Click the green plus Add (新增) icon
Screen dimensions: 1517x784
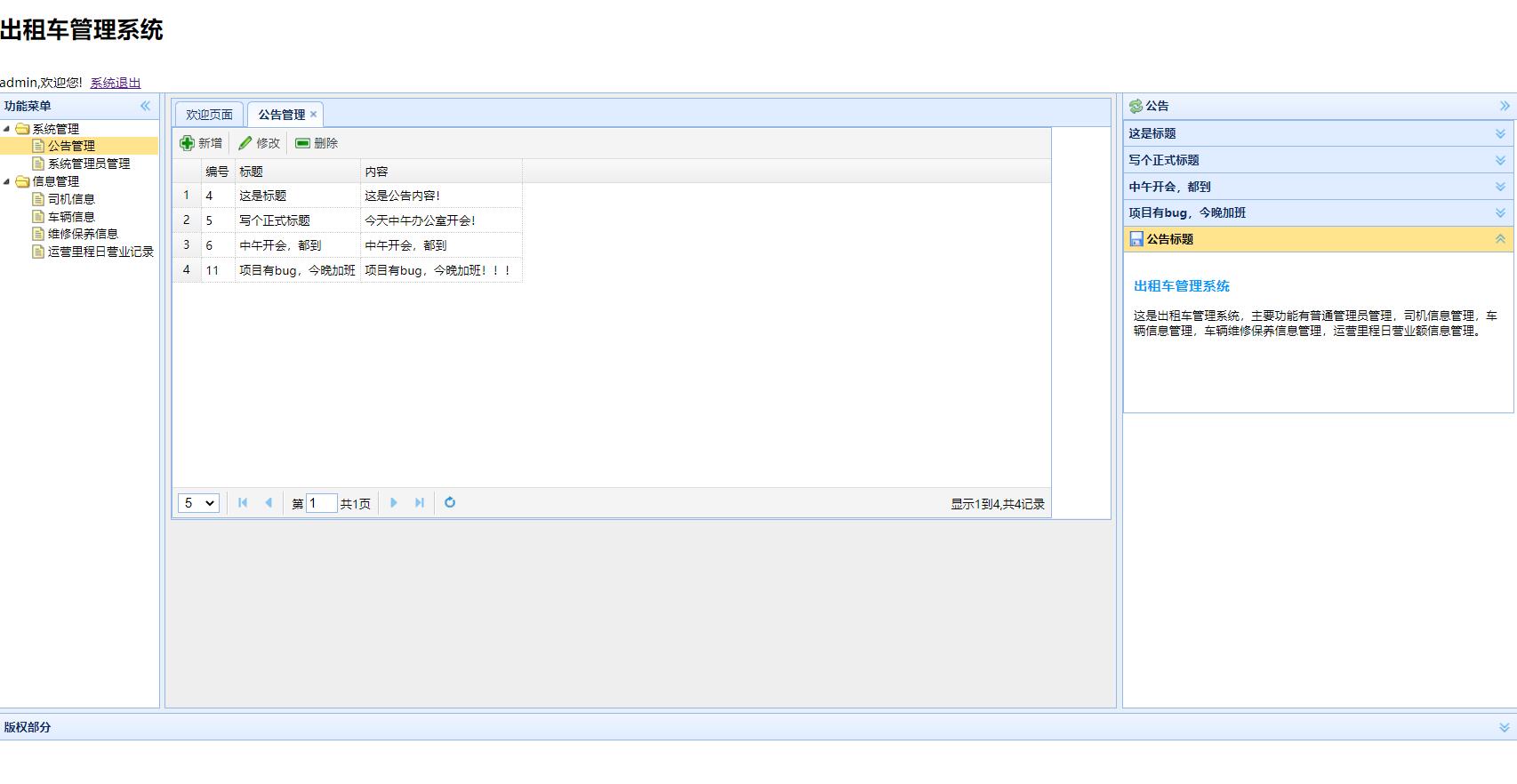(x=188, y=143)
